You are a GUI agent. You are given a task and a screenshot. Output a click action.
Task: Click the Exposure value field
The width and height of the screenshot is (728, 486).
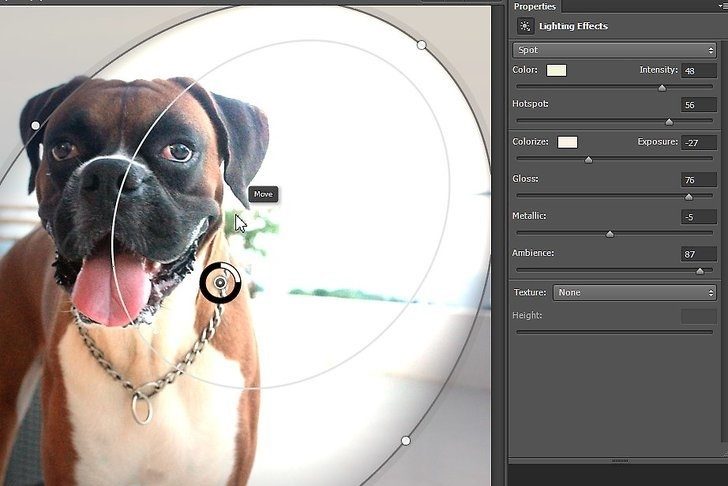[x=698, y=143]
